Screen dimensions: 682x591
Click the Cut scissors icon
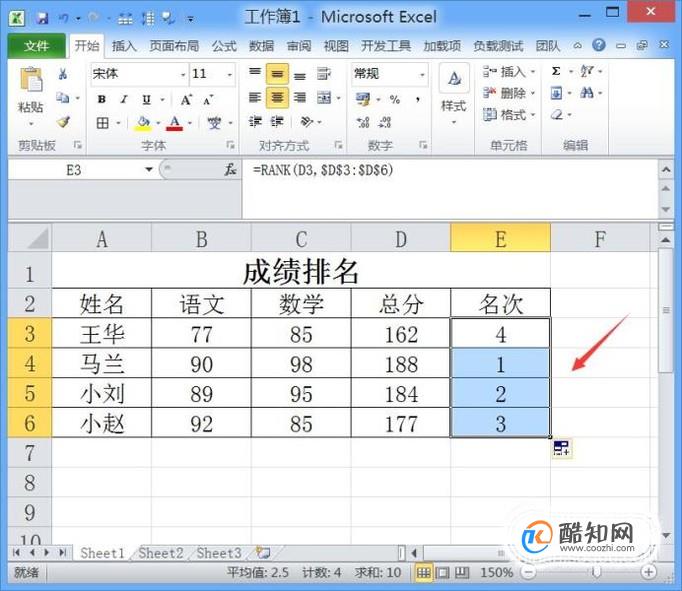click(x=63, y=74)
